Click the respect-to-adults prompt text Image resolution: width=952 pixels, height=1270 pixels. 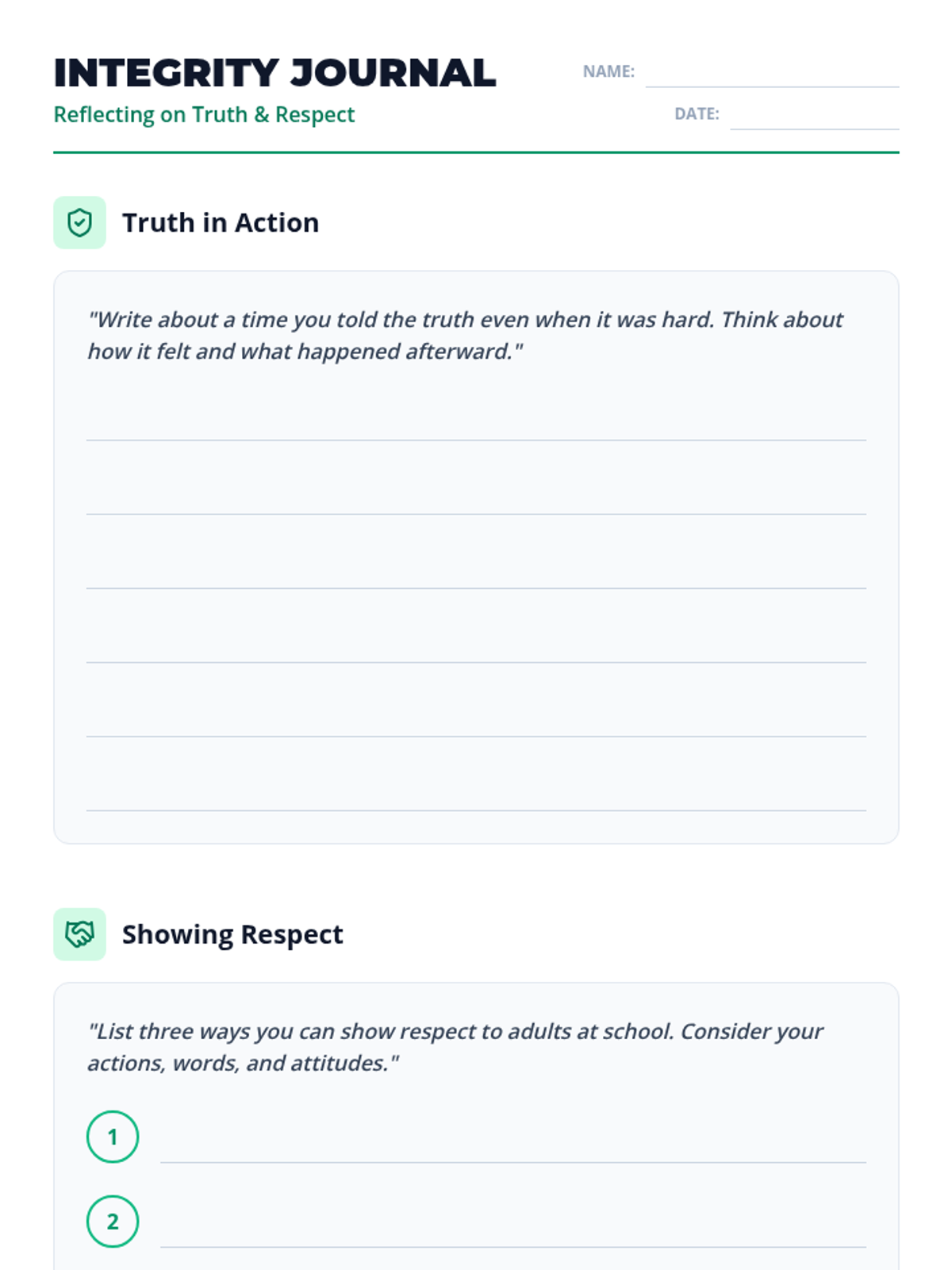pyautogui.click(x=455, y=1047)
